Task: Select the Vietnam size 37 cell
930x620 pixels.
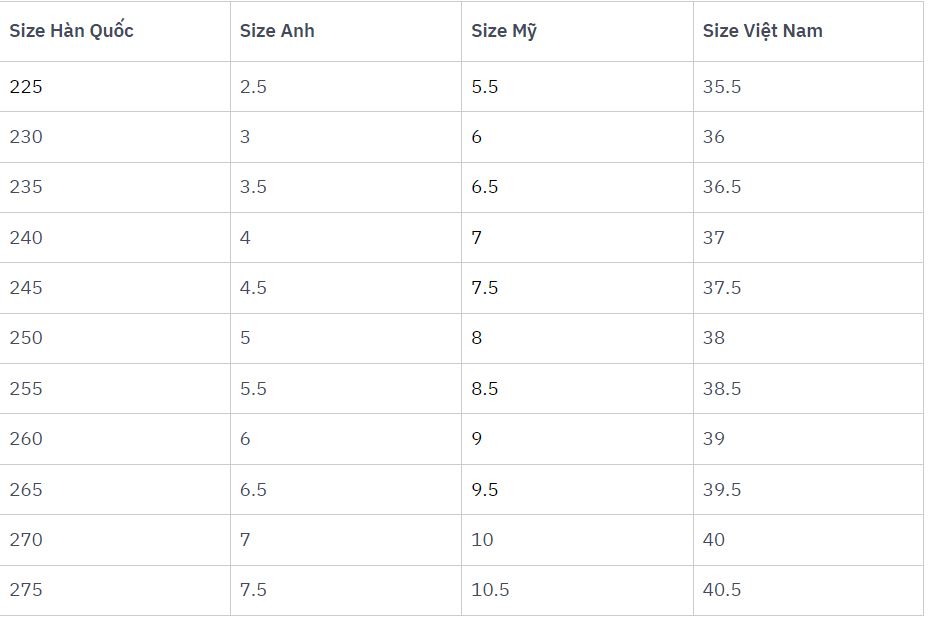Action: (714, 238)
